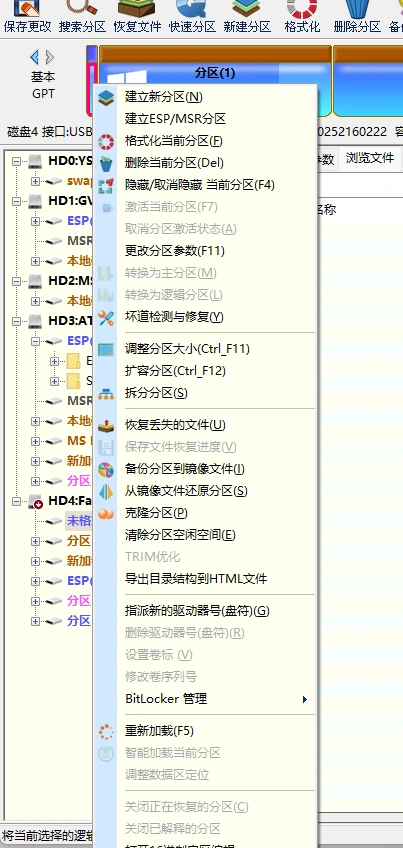Screen dimensions: 403x848
Task: Collapse the HD2 disk tree node
Action: (17, 281)
